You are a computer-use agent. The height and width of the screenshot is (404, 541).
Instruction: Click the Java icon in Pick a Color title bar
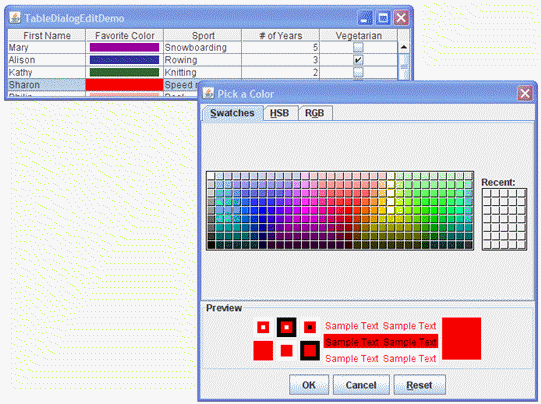(x=208, y=93)
